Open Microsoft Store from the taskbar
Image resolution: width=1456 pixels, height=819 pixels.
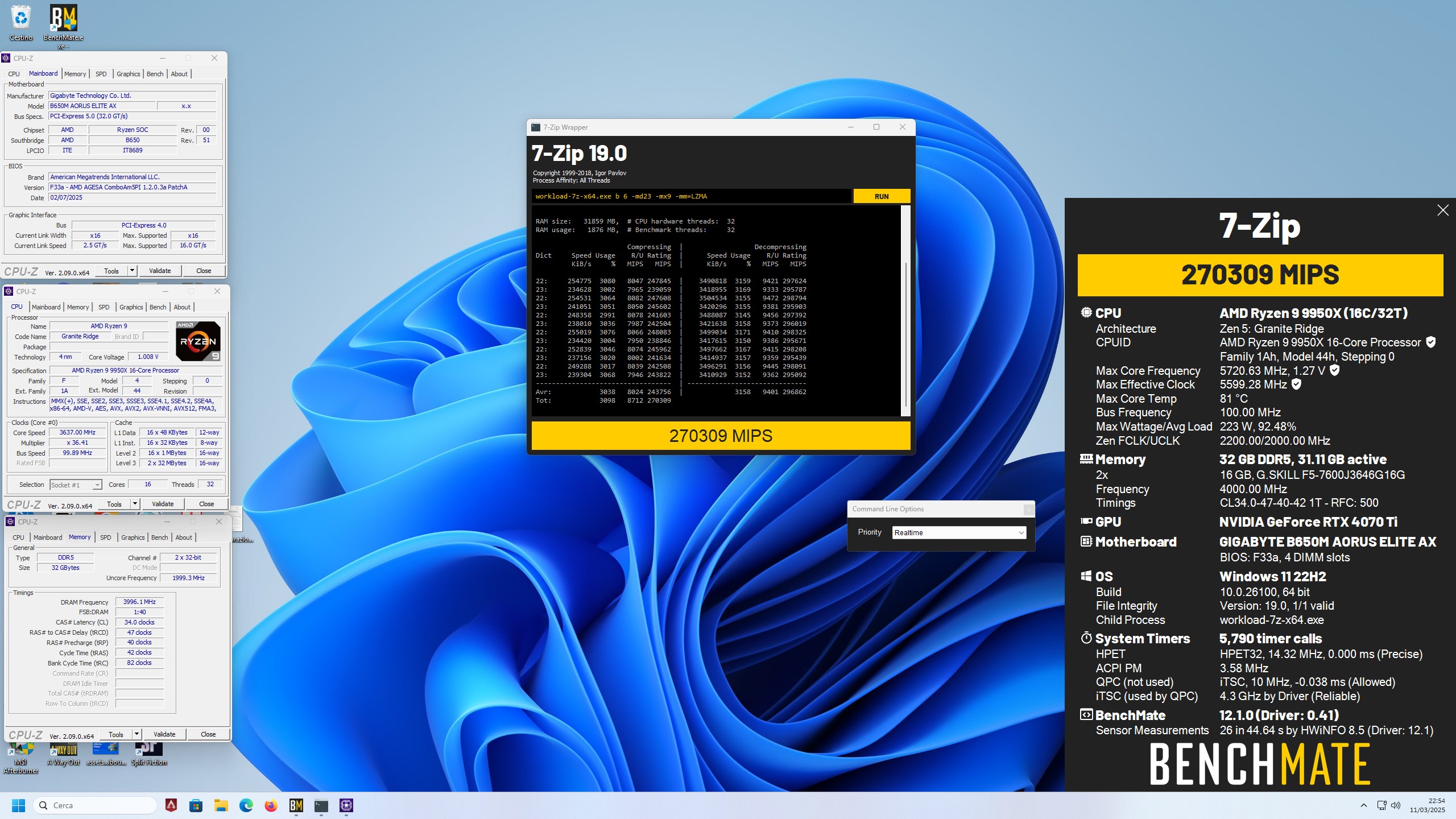pyautogui.click(x=196, y=805)
